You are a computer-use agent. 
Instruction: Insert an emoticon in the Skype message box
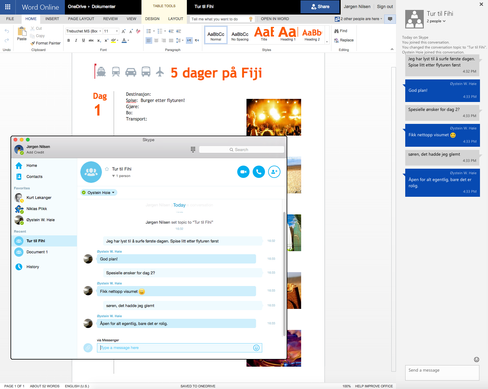256,348
